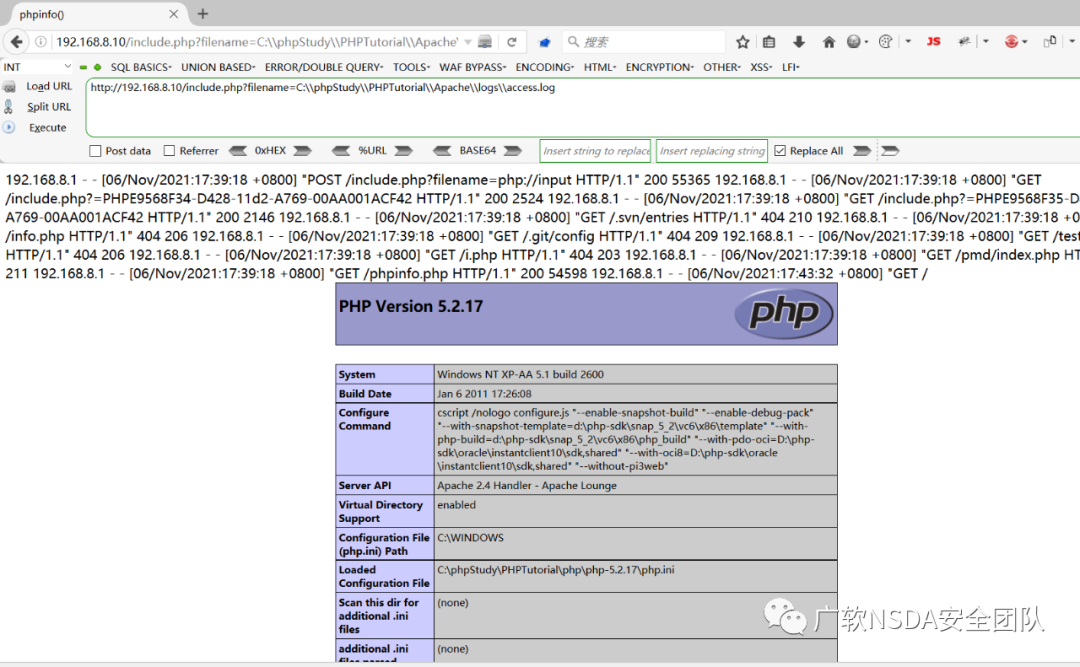Reload the current page
This screenshot has height=667, width=1080.
(512, 42)
